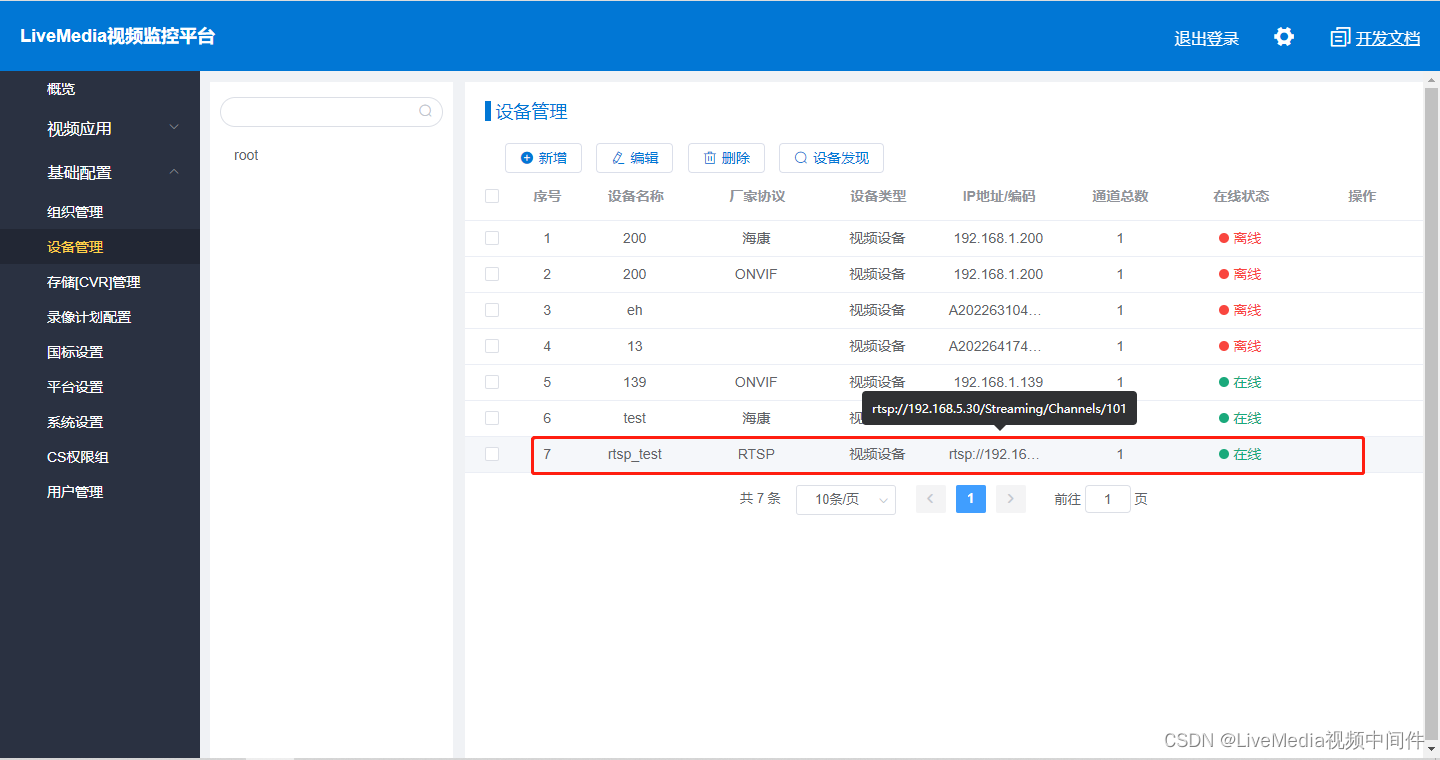Select checkbox for device 13
Image resolution: width=1440 pixels, height=760 pixels.
[x=492, y=346]
